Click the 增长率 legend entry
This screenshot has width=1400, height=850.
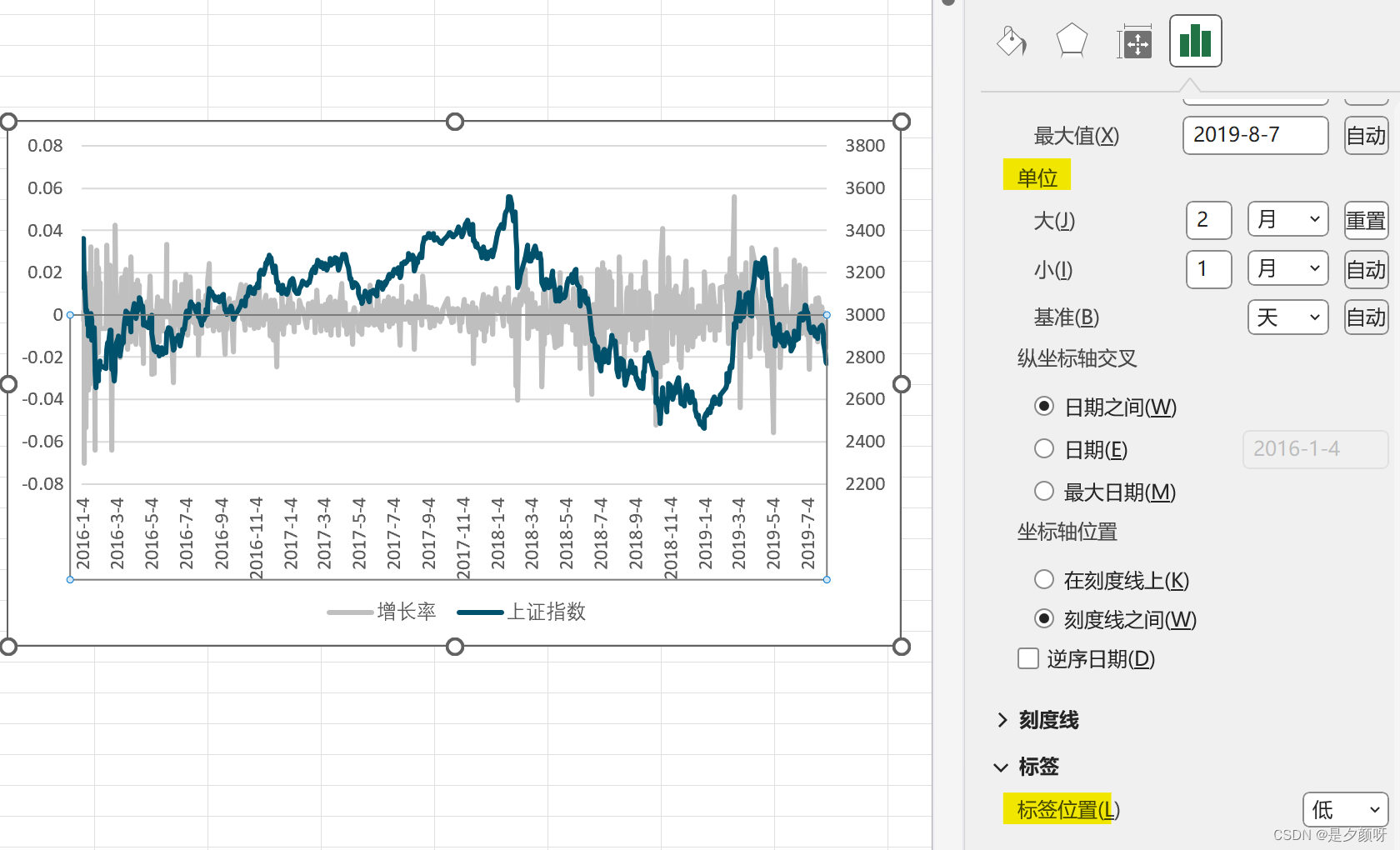(x=382, y=612)
